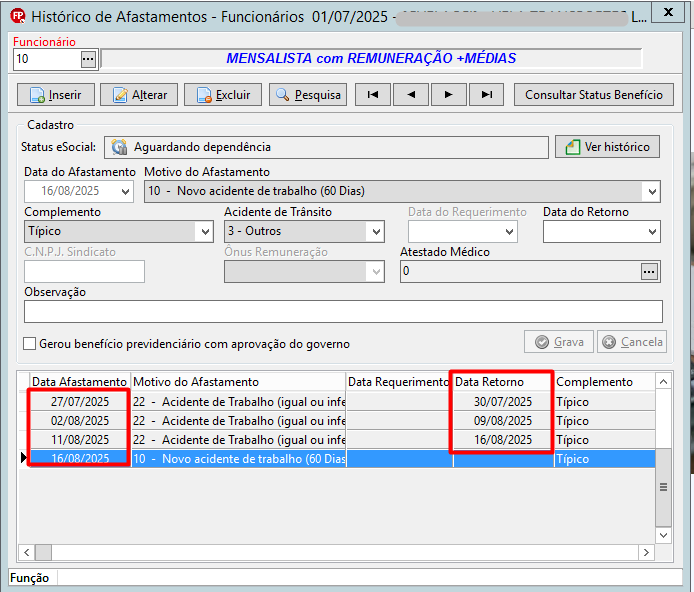Click the Excluir delete button
Image resolution: width=694 pixels, height=592 pixels.
(x=223, y=95)
